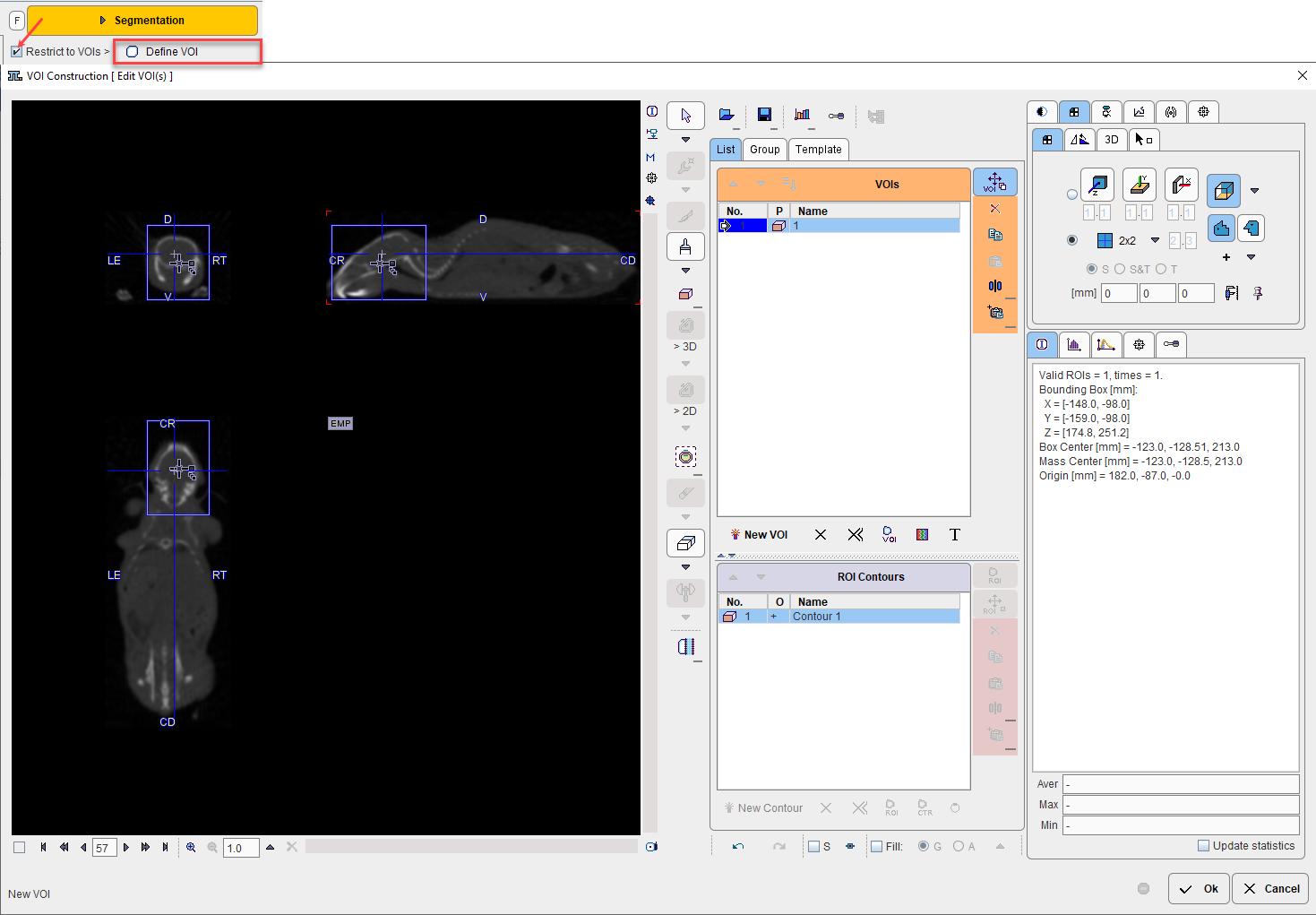Select the orthogonal cube layout button
The height and width of the screenshot is (915, 1316).
(1223, 190)
